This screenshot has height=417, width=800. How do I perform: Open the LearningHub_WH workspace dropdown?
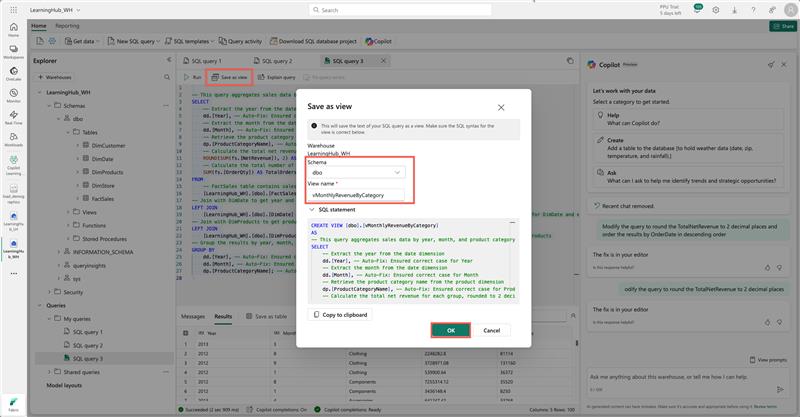55,10
